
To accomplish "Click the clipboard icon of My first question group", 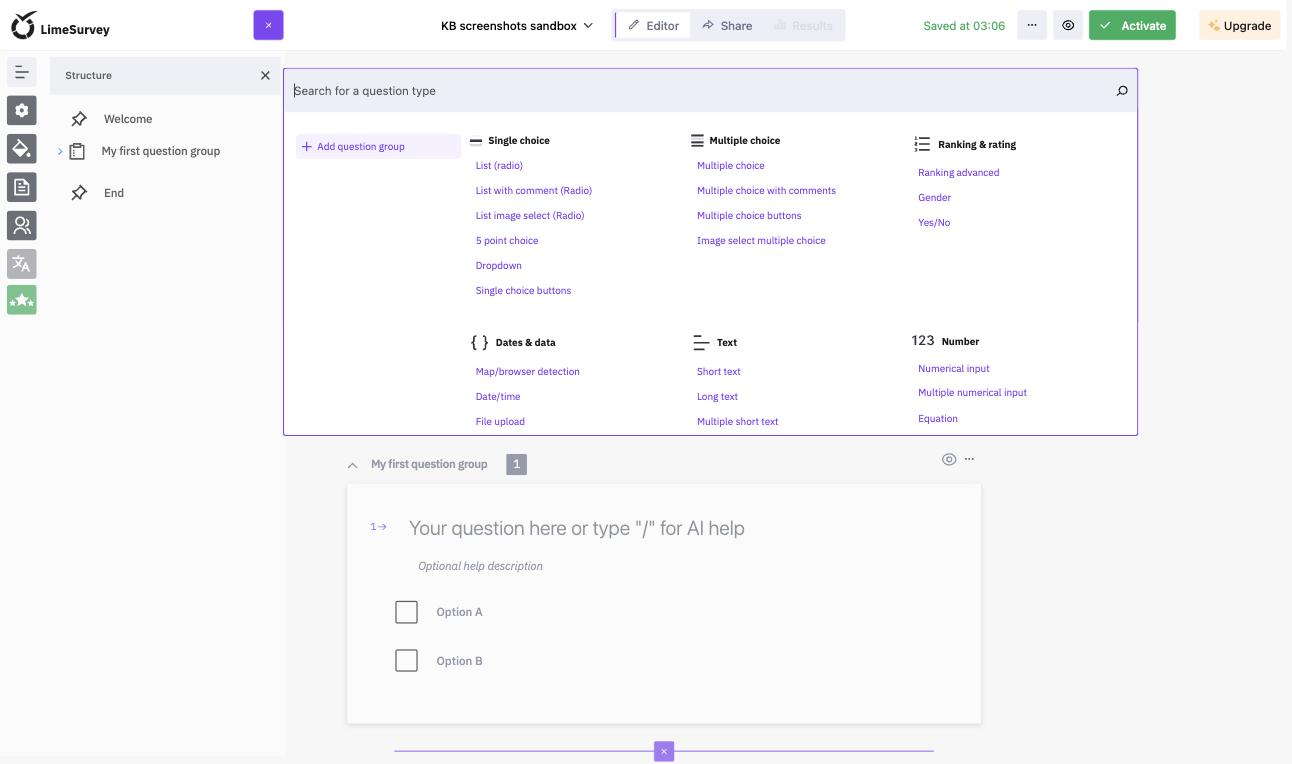I will (x=77, y=151).
